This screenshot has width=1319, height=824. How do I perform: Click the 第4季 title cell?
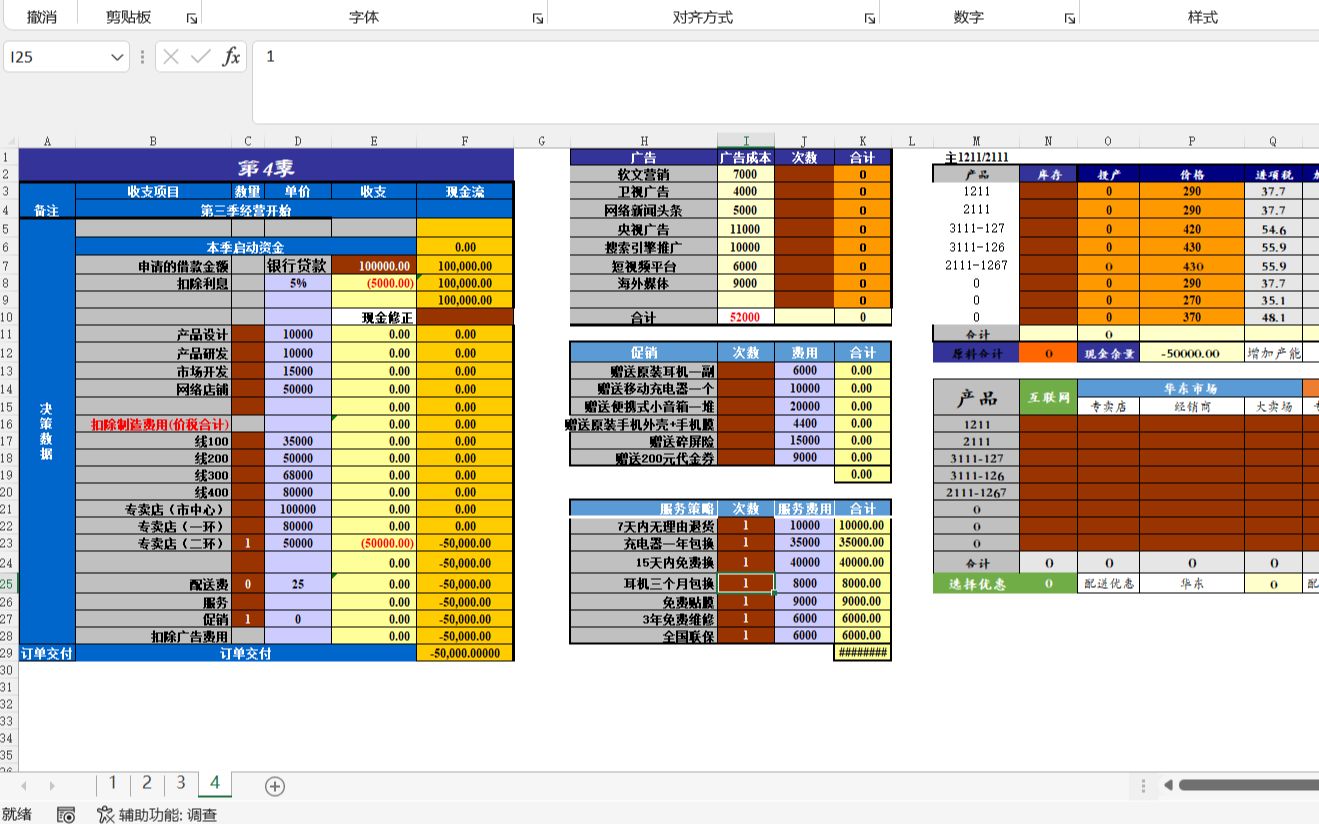coord(266,166)
